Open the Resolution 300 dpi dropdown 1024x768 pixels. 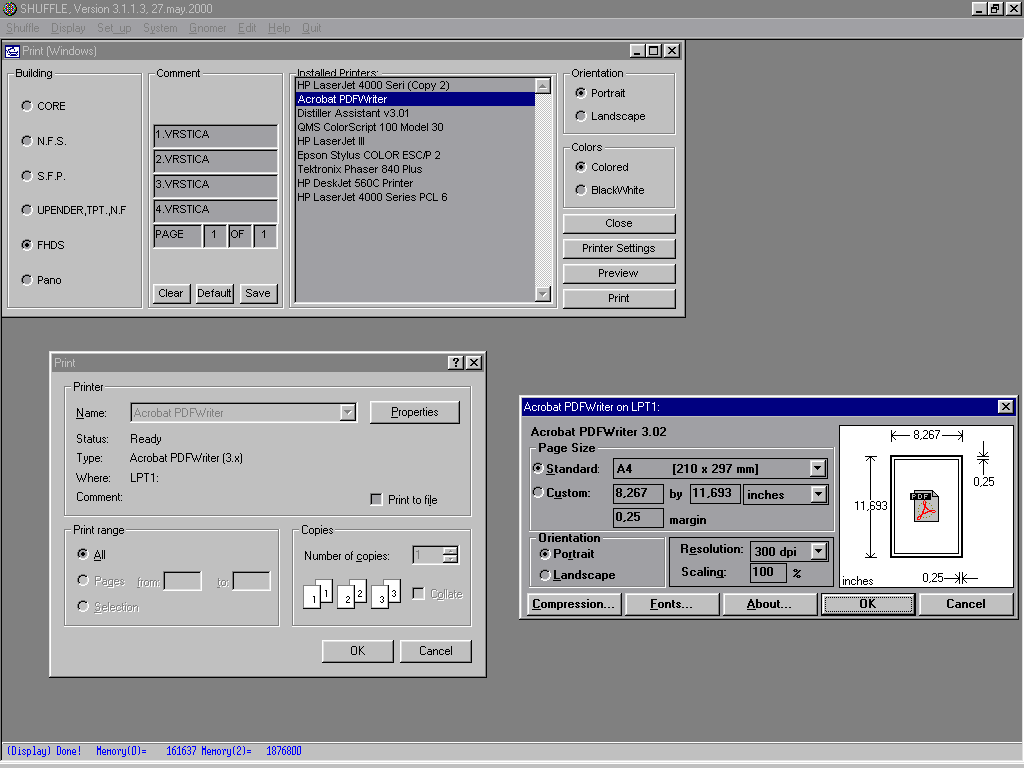coord(818,551)
